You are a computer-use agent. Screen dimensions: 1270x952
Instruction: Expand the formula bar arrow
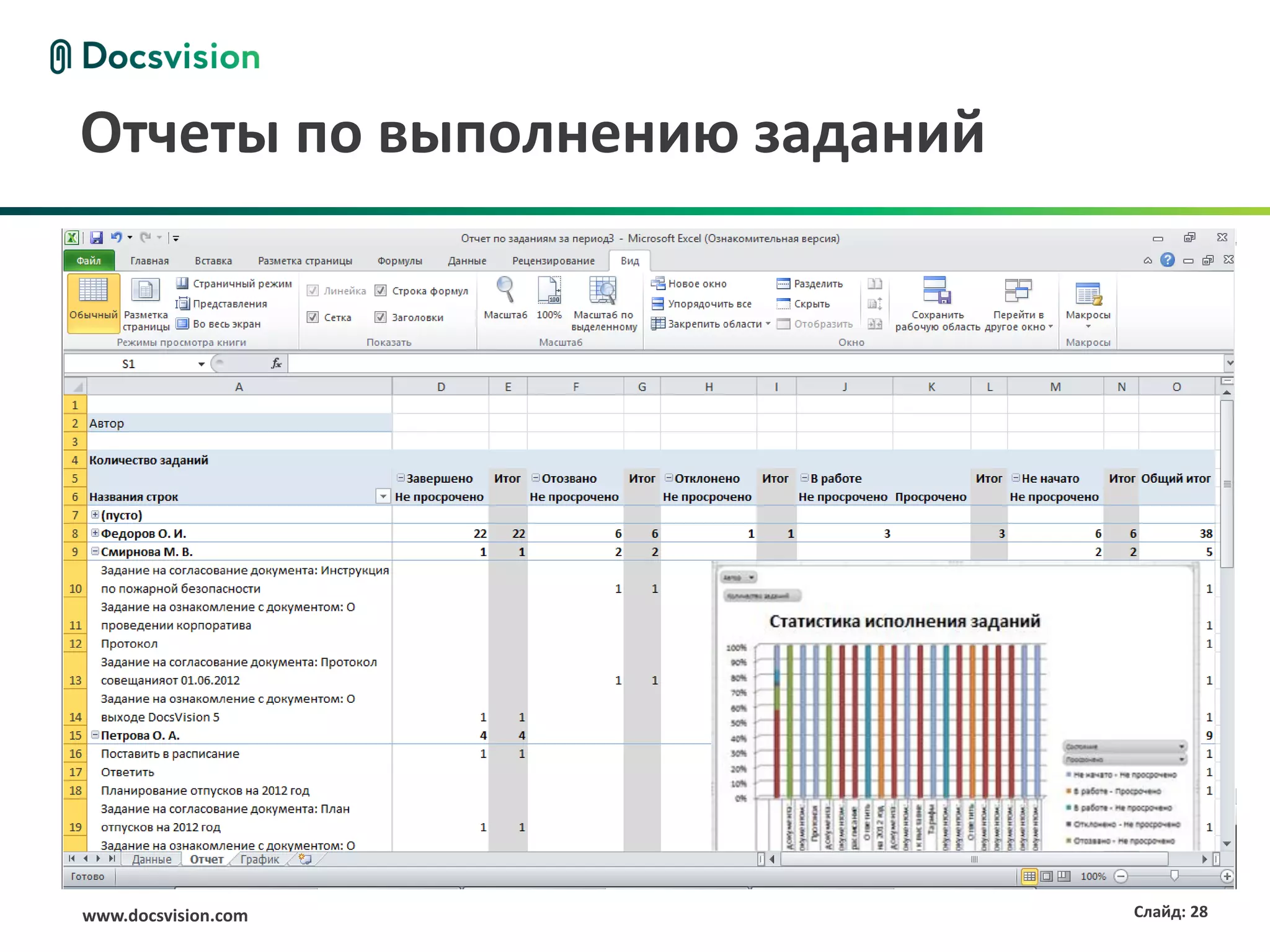click(1229, 363)
